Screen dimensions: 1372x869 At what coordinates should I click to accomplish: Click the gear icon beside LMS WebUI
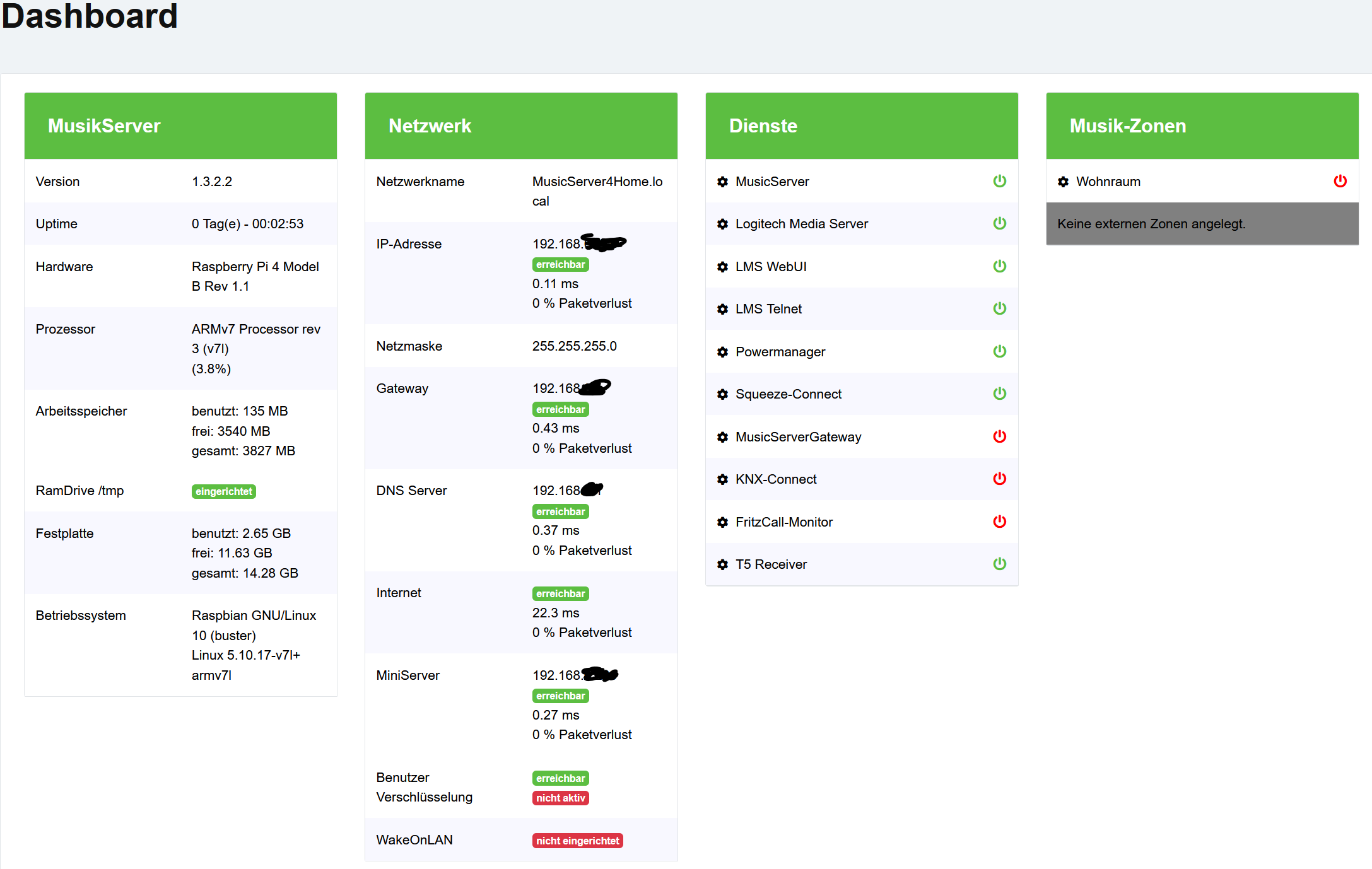point(722,267)
